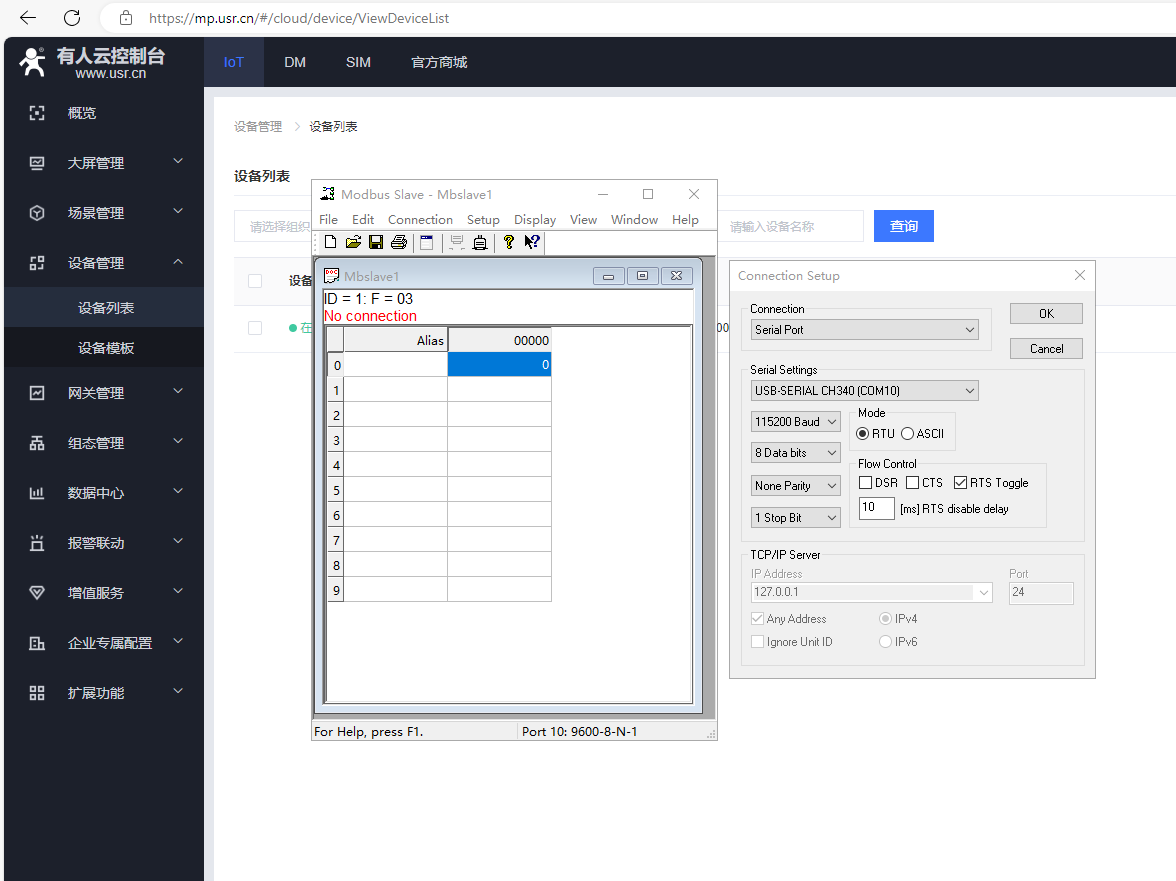The image size is (1176, 881).
Task: Click the site lock icon in address bar
Action: [126, 18]
